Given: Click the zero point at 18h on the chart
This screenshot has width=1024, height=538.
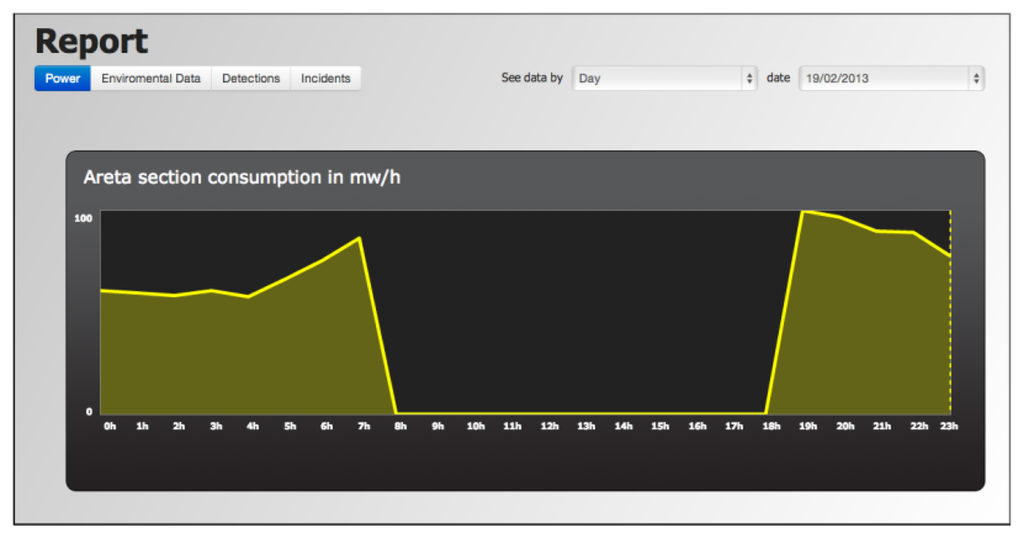Looking at the screenshot, I should (766, 412).
